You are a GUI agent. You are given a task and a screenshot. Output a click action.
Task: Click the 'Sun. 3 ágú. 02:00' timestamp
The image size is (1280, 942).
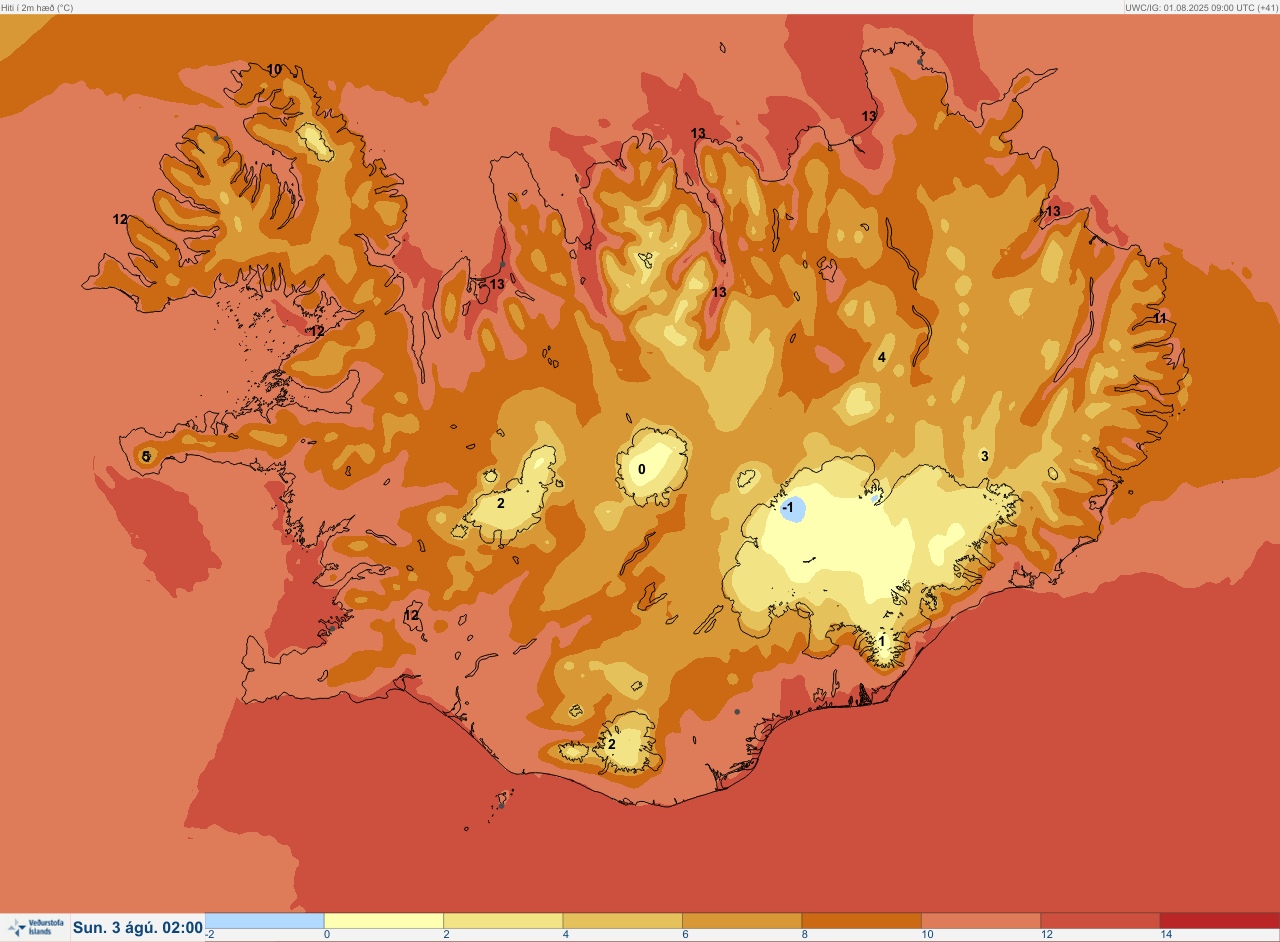138,928
